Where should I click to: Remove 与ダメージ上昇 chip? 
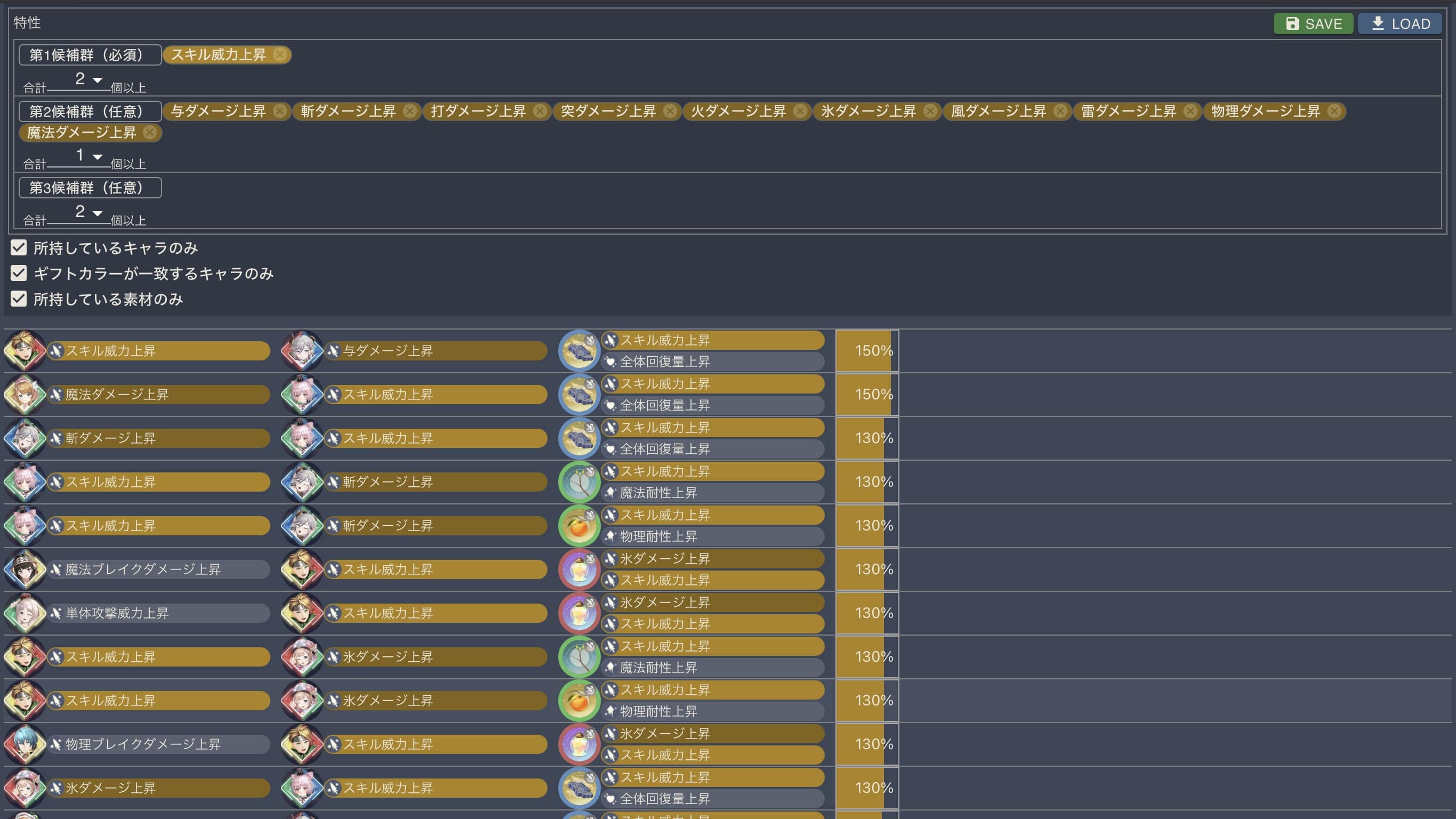point(279,111)
